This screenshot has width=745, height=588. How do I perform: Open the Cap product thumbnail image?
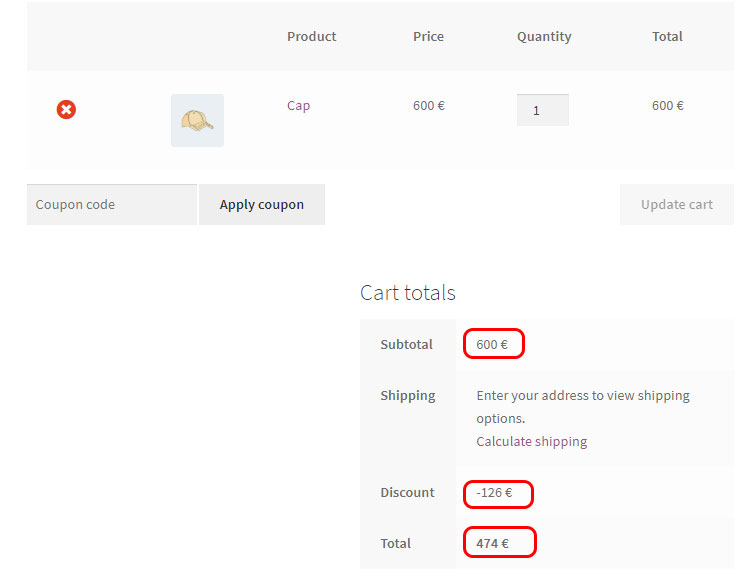(x=197, y=120)
